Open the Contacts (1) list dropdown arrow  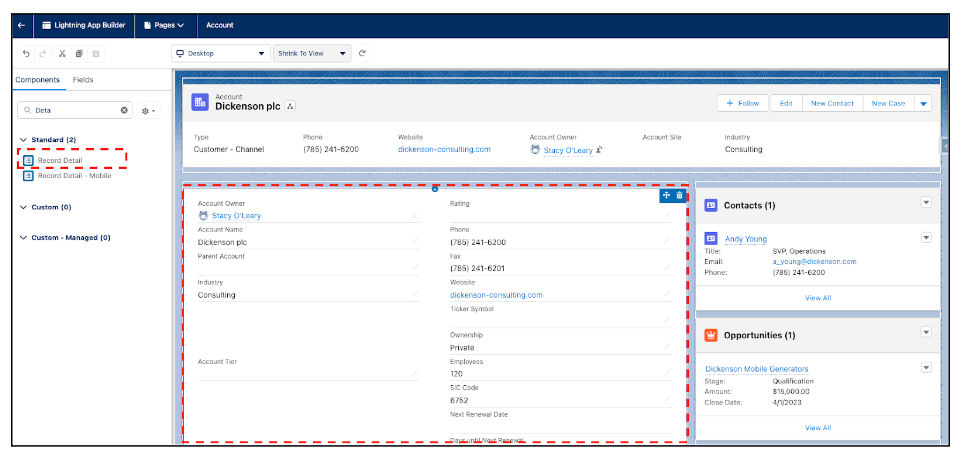pos(926,202)
